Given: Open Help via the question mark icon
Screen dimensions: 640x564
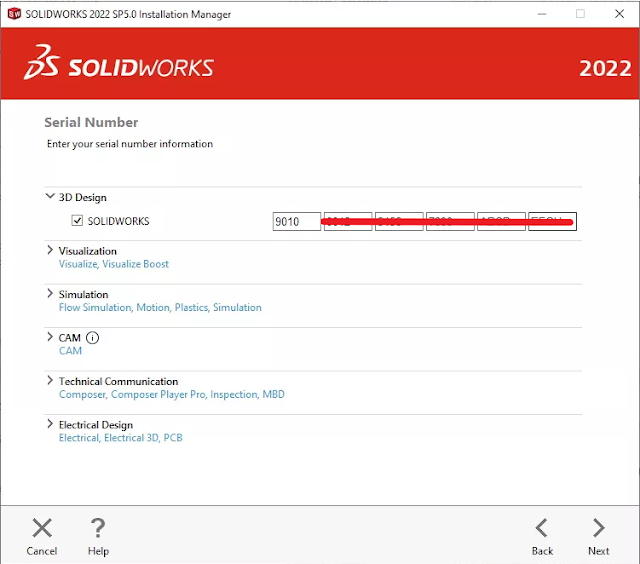Looking at the screenshot, I should click(x=98, y=528).
